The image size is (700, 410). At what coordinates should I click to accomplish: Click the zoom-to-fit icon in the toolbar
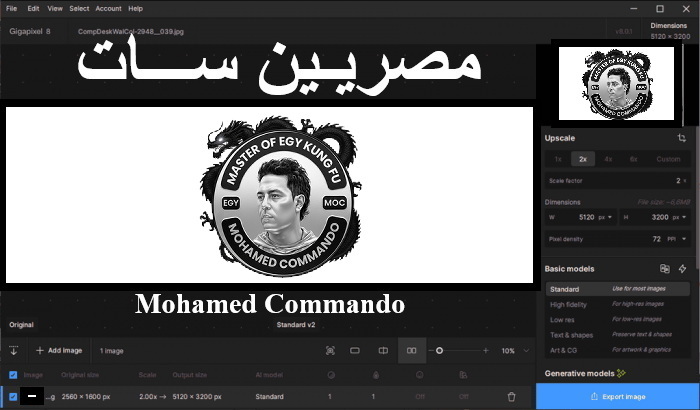(x=330, y=351)
